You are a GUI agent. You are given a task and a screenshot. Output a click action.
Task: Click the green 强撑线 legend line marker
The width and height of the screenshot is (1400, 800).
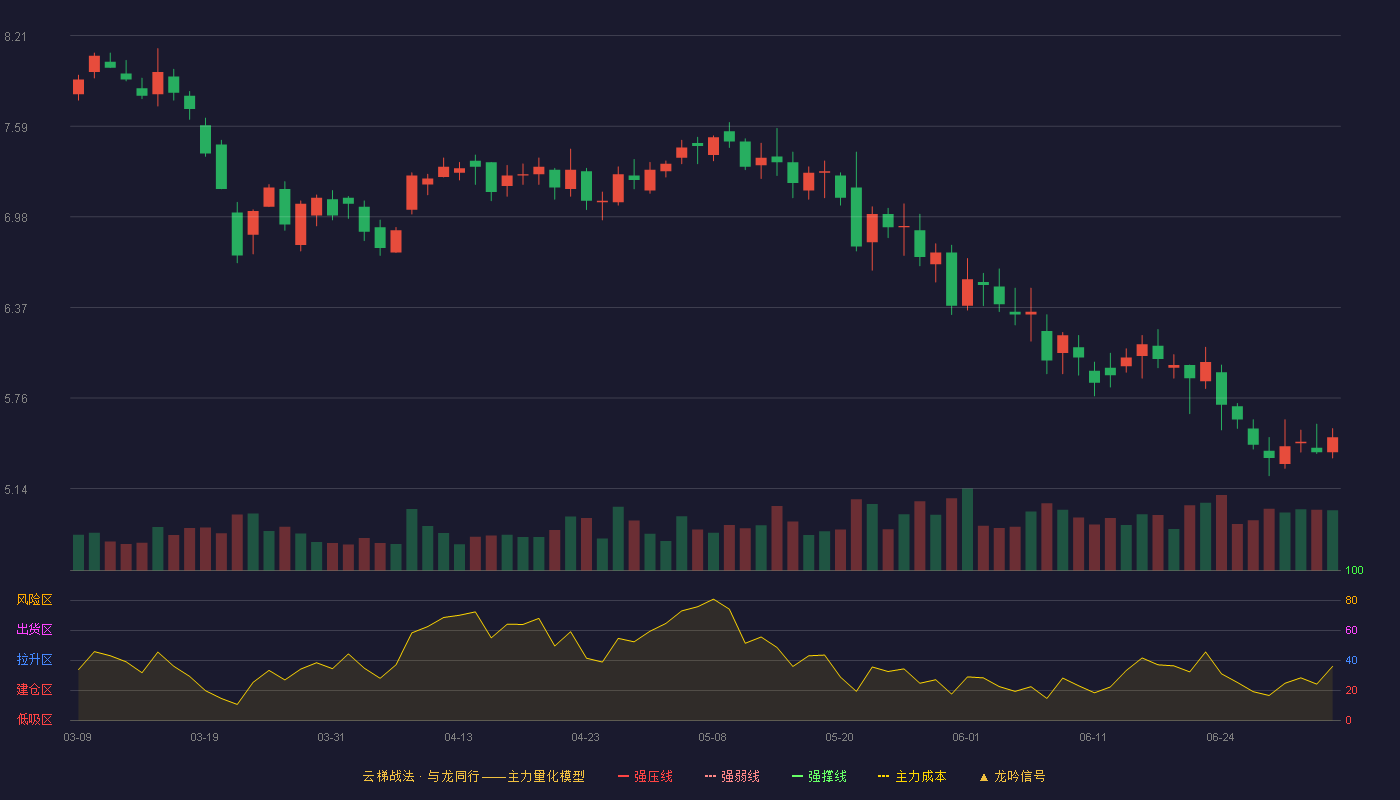[x=797, y=776]
